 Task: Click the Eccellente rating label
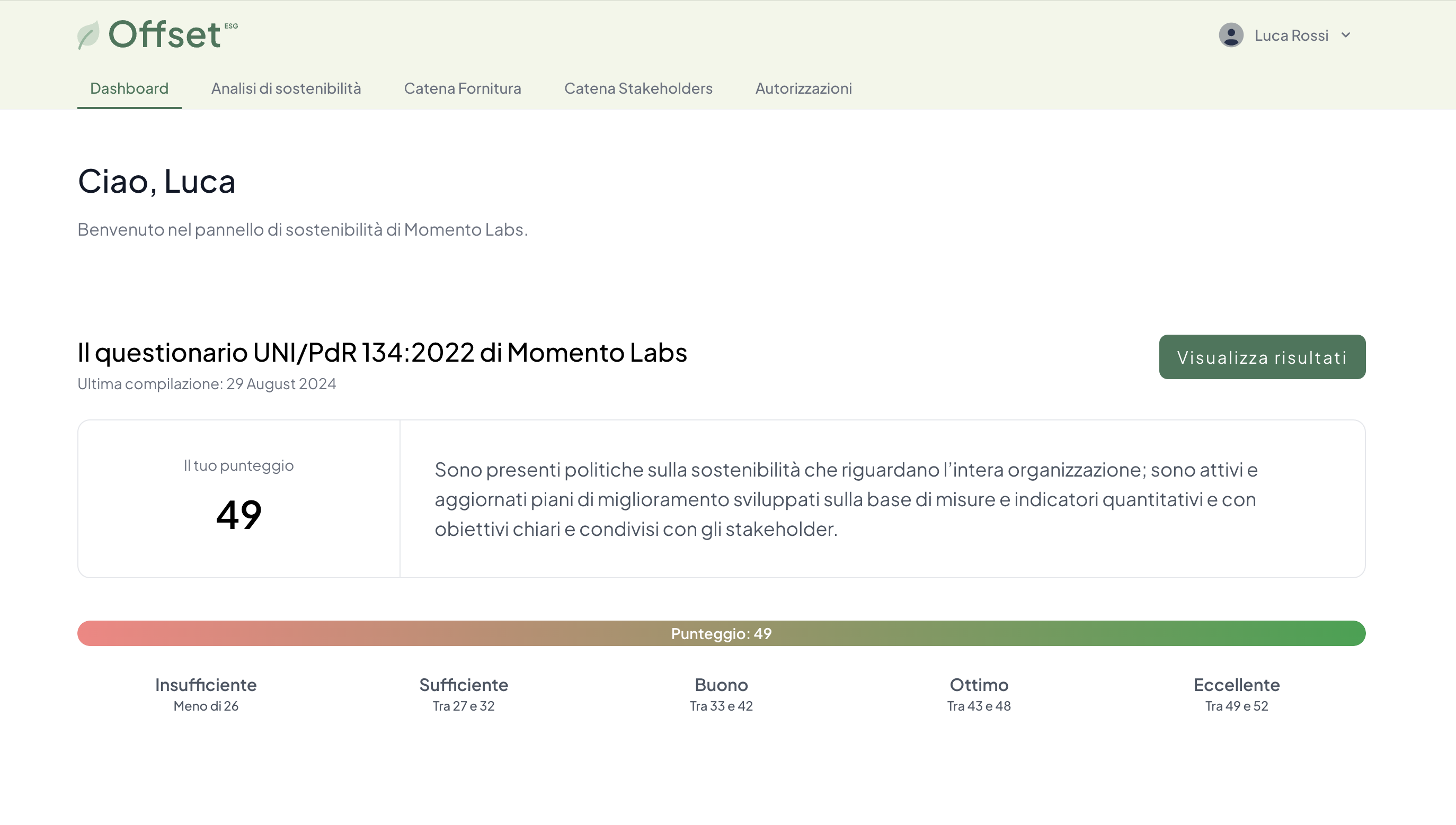click(x=1237, y=685)
